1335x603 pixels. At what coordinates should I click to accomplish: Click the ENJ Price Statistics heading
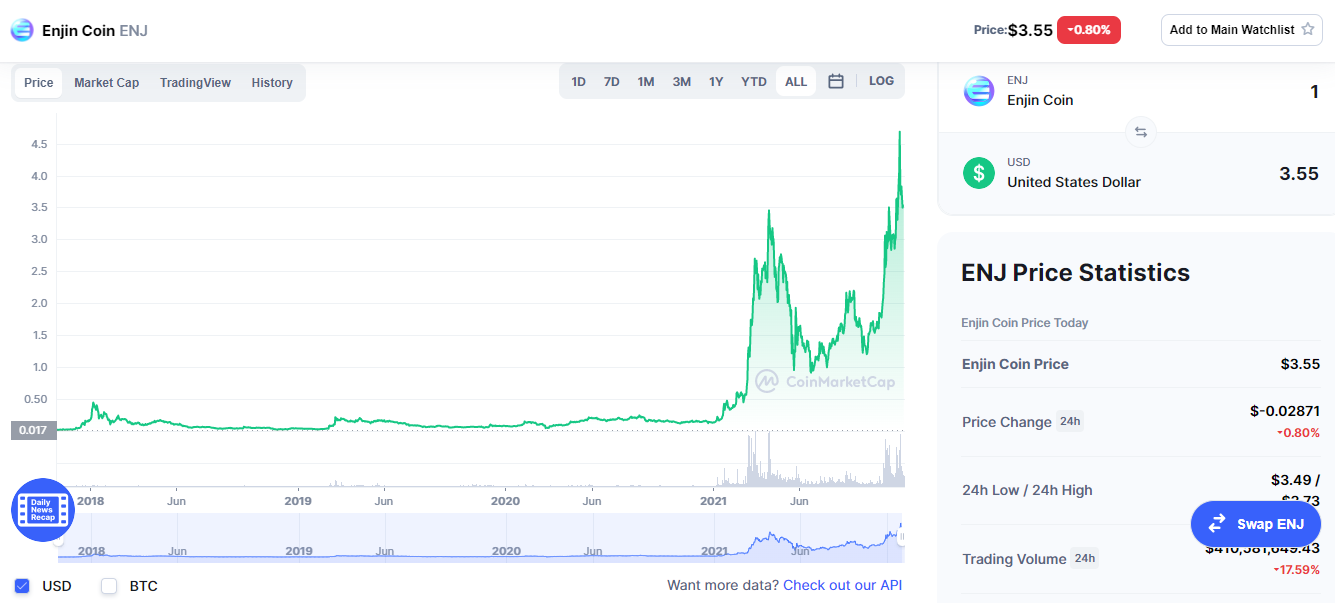[x=1075, y=273]
